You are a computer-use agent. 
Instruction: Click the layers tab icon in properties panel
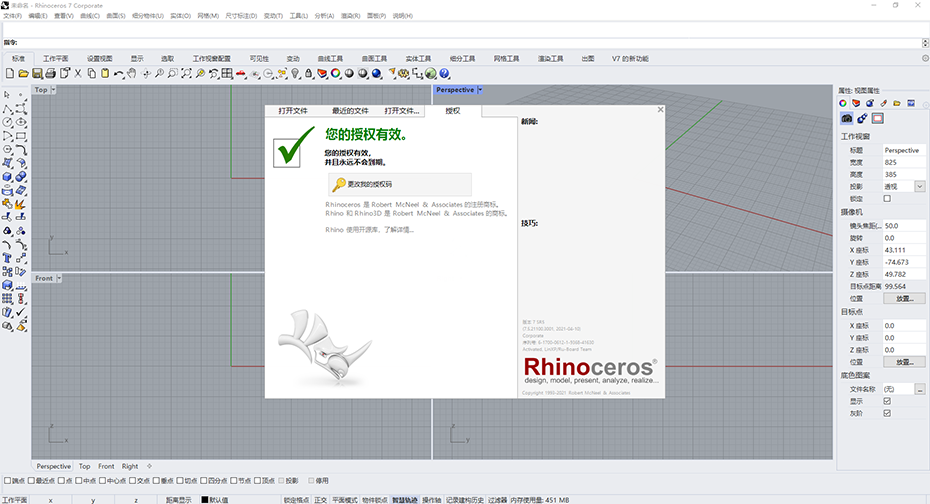point(856,103)
